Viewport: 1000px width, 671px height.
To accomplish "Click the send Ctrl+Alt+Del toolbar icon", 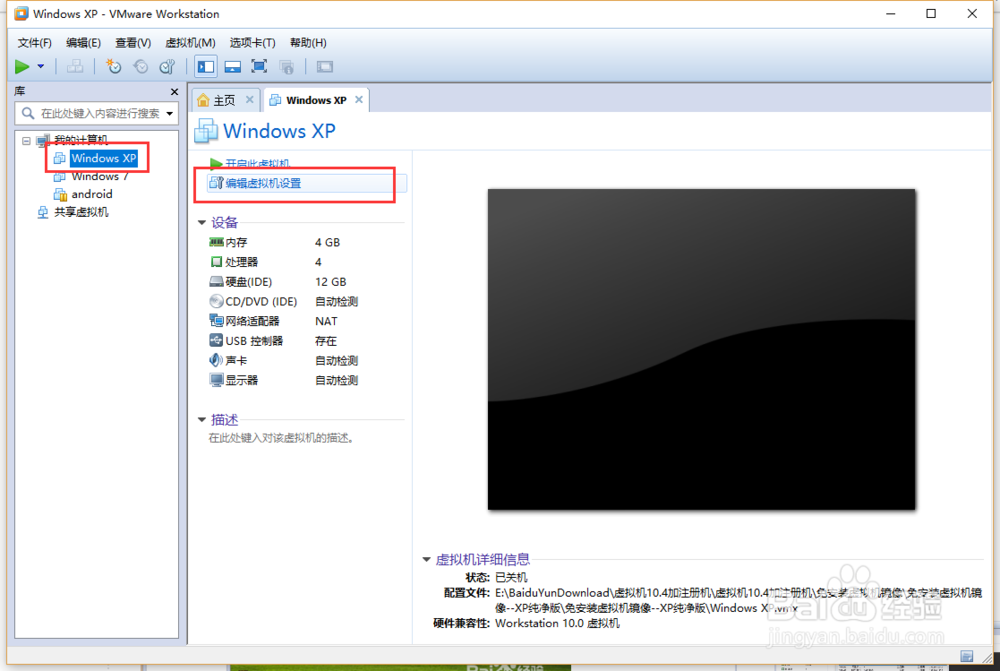I will coord(75,66).
